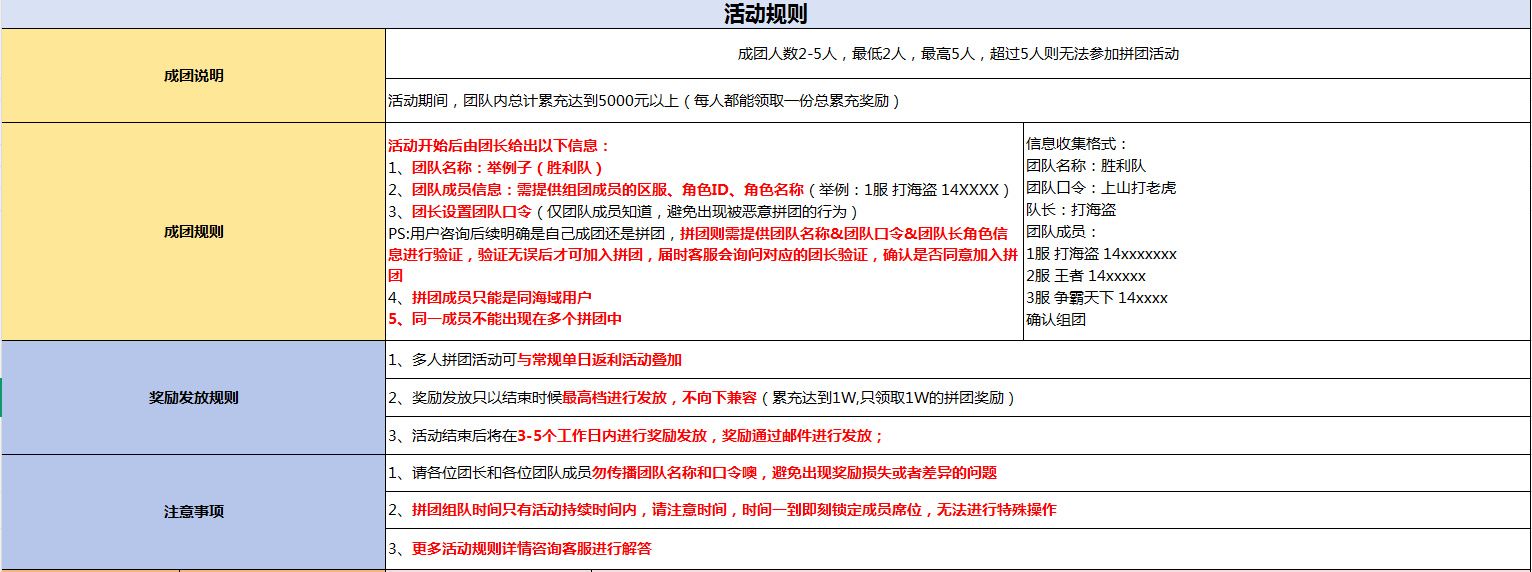1532x572 pixels.
Task: Select the 活动规则 title header cell
Action: (765, 14)
